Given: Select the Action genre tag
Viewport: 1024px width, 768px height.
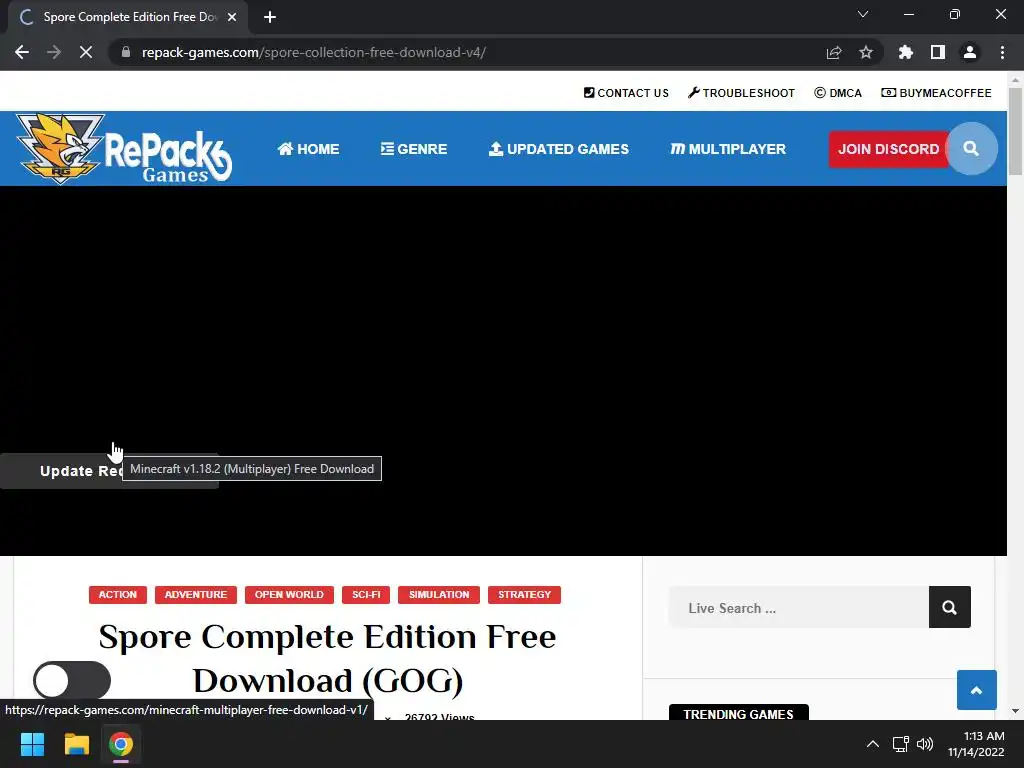Looking at the screenshot, I should point(118,594).
